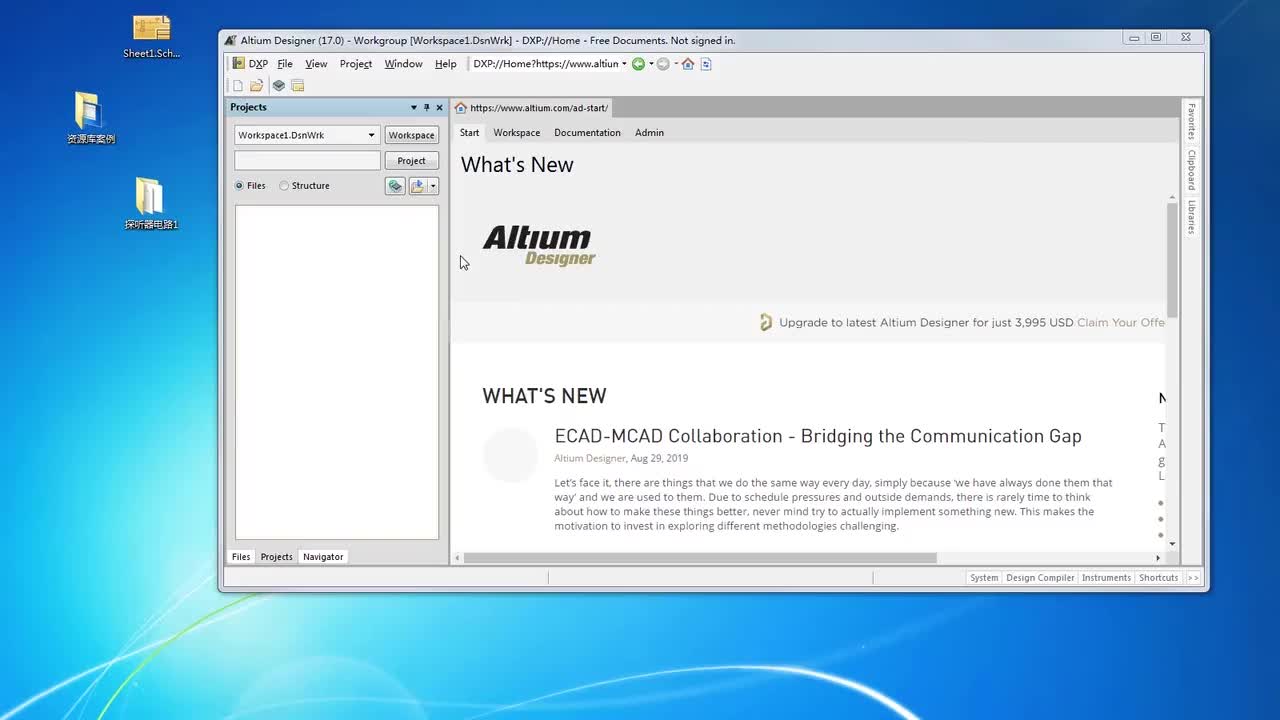
Task: Click the status bar >> expand button
Action: 1192,578
